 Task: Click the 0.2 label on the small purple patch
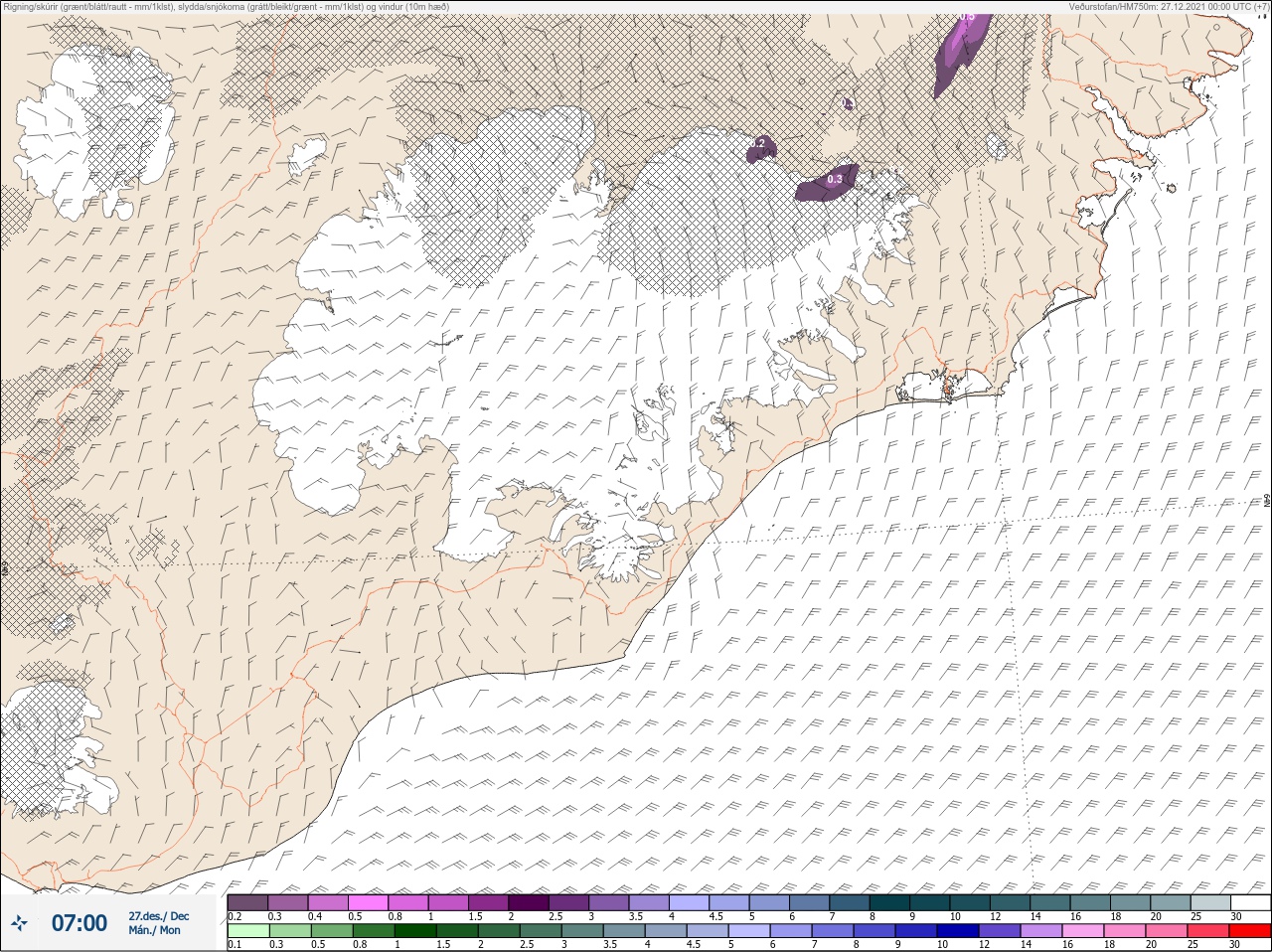pyautogui.click(x=758, y=144)
